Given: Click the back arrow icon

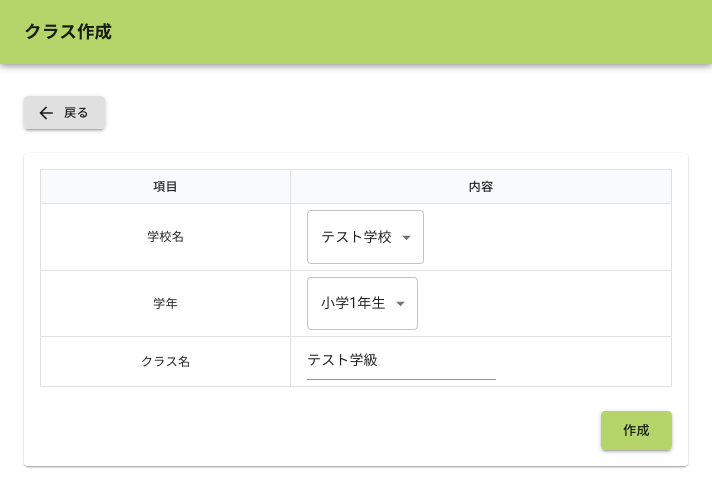Looking at the screenshot, I should click(x=45, y=113).
